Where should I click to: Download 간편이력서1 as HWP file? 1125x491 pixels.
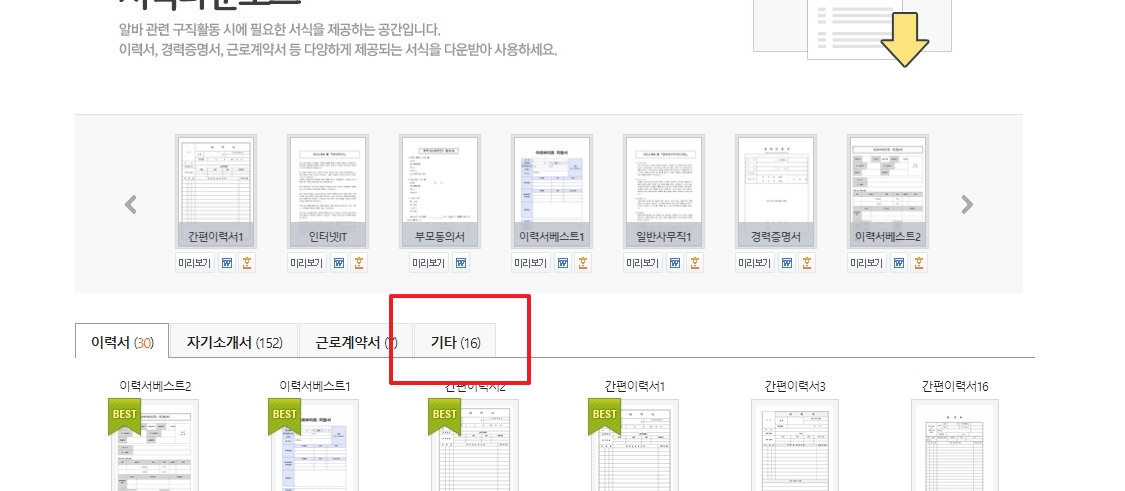247,263
